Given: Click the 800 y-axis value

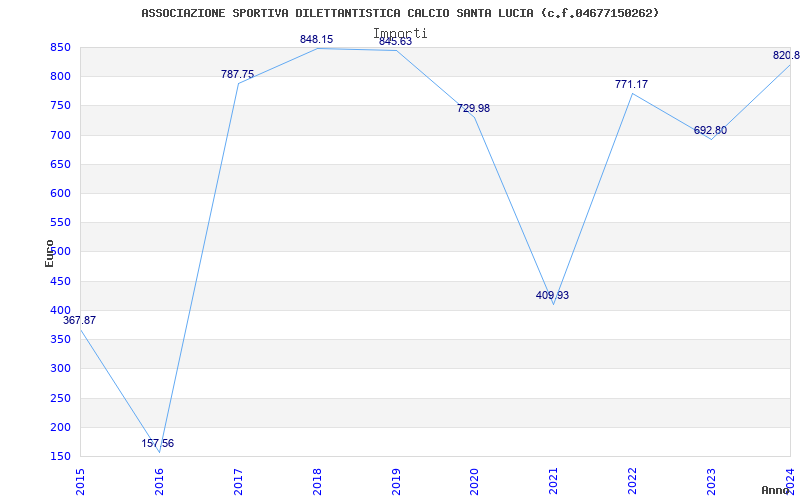Looking at the screenshot, I should [60, 77].
